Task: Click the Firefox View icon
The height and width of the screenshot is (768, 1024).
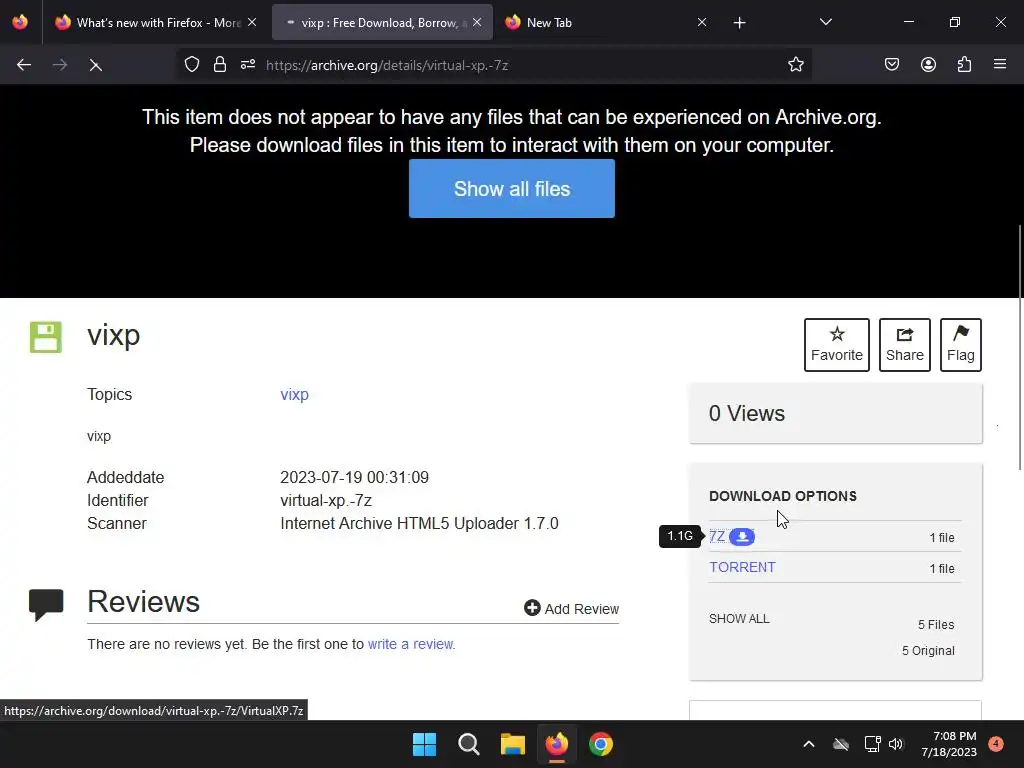Action: coord(20,22)
